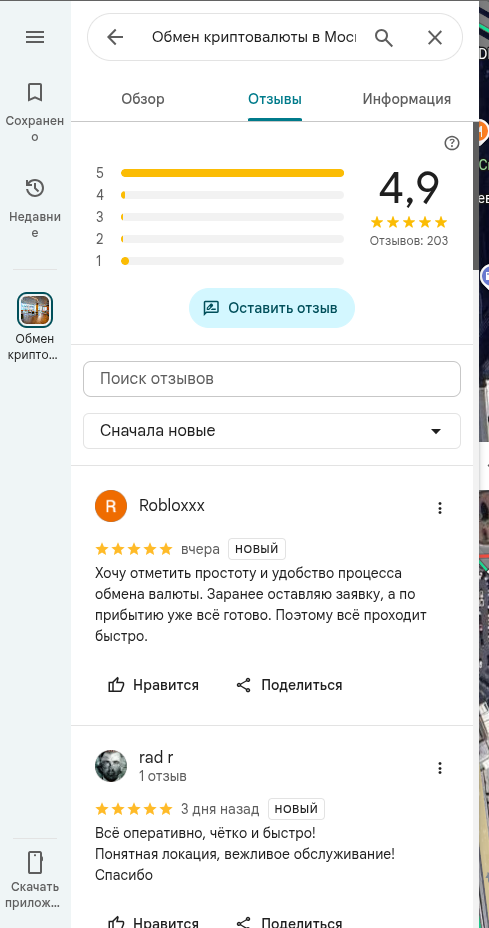Open the more options menu for Robloxxx review
The height and width of the screenshot is (928, 489).
[x=439, y=508]
